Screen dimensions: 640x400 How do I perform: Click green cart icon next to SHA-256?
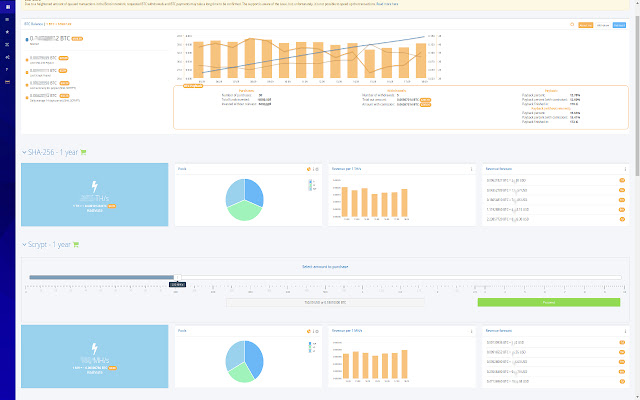(83, 152)
